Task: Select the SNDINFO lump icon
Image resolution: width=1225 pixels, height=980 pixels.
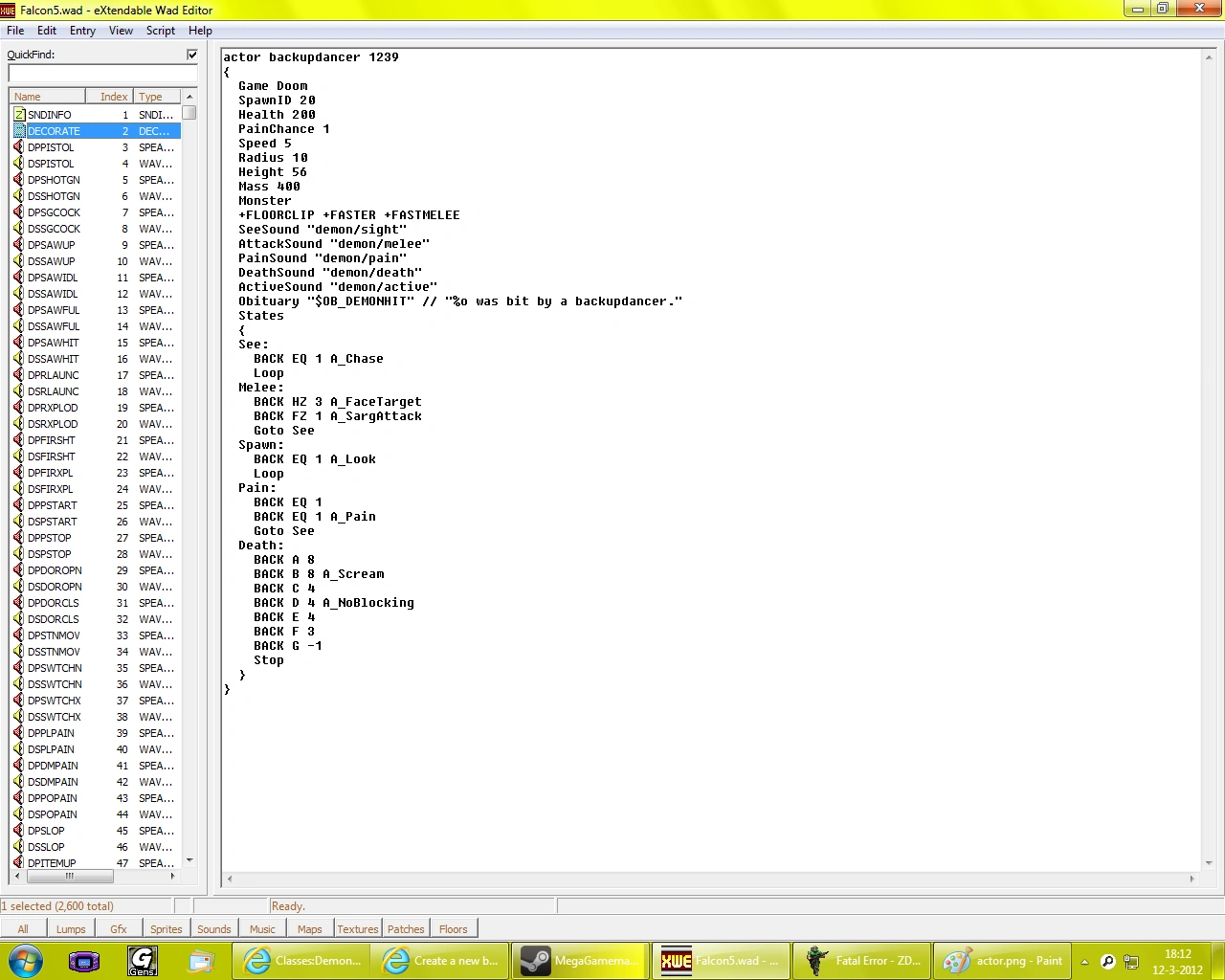Action: (x=19, y=115)
